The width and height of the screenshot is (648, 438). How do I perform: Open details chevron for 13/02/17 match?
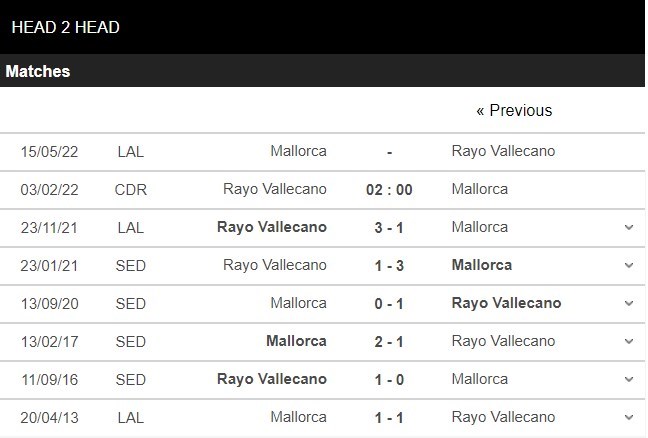[x=629, y=341]
